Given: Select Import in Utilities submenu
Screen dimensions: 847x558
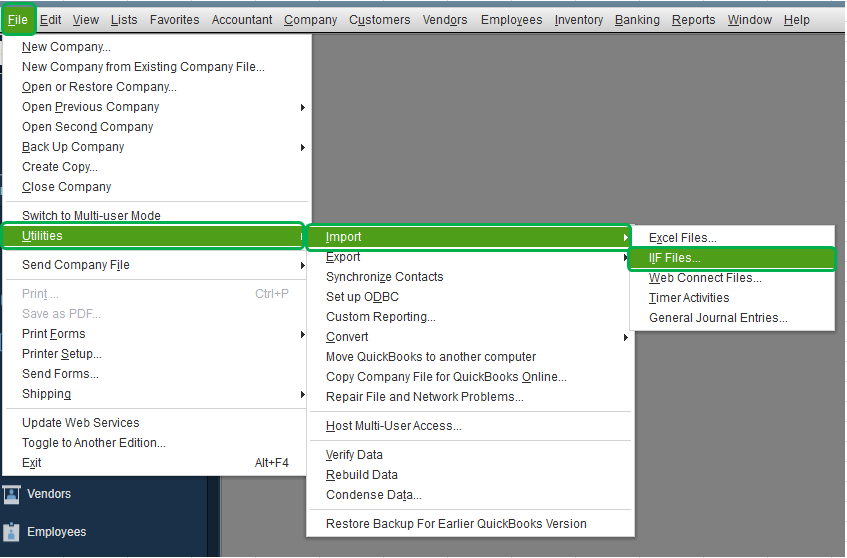Looking at the screenshot, I should (469, 237).
